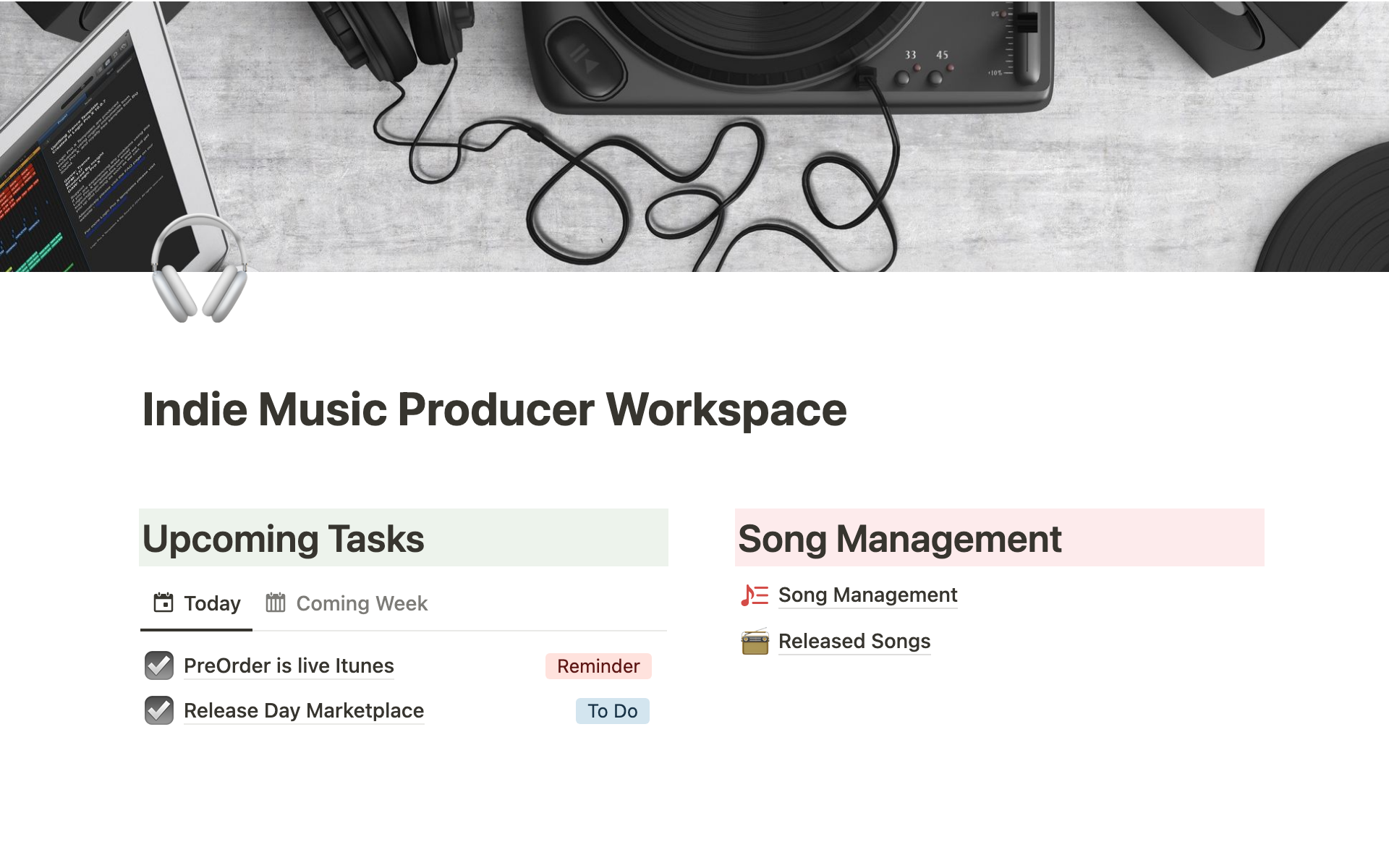The width and height of the screenshot is (1389, 868).
Task: Click the Indie Music Producer Workspace title
Action: (x=494, y=409)
